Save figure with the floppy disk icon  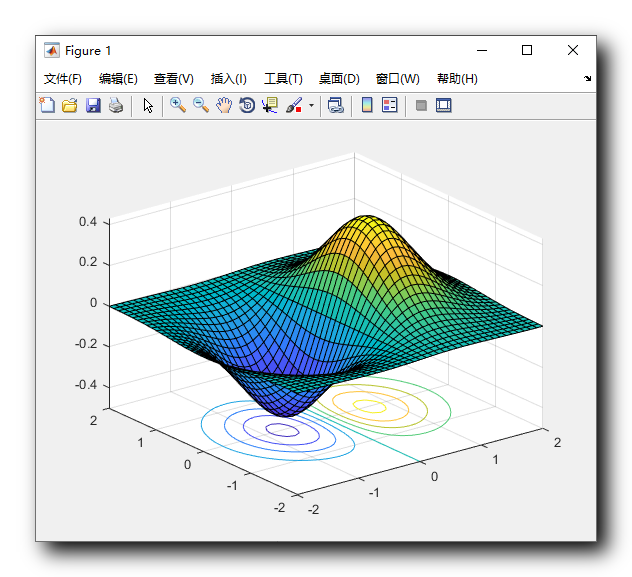point(93,105)
